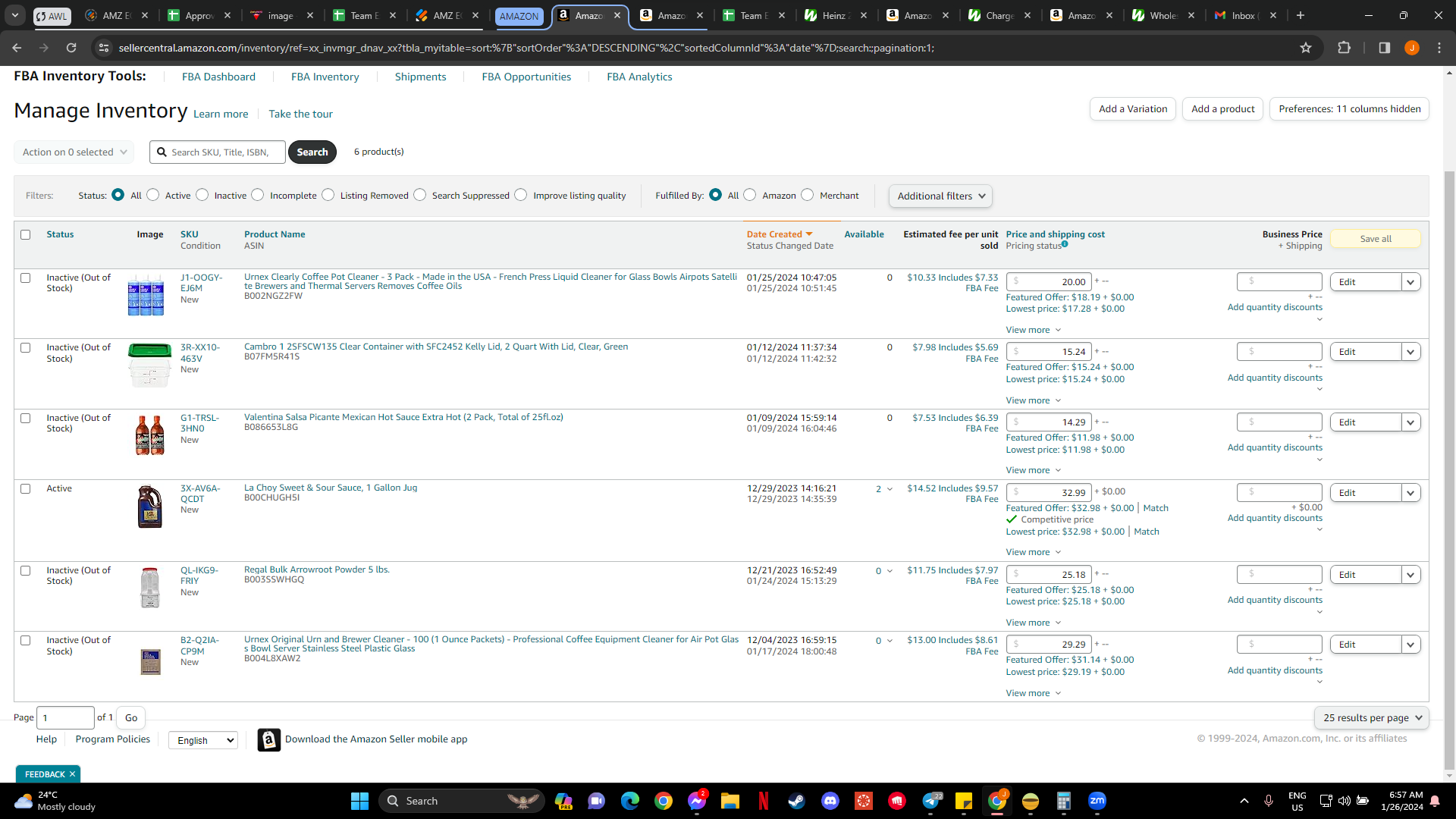Click the page number input field
1456x819 pixels.
(65, 717)
